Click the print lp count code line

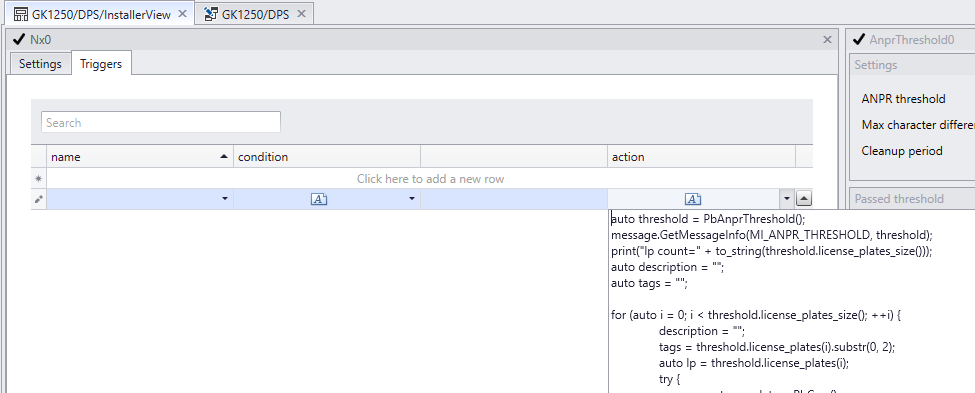coord(772,251)
